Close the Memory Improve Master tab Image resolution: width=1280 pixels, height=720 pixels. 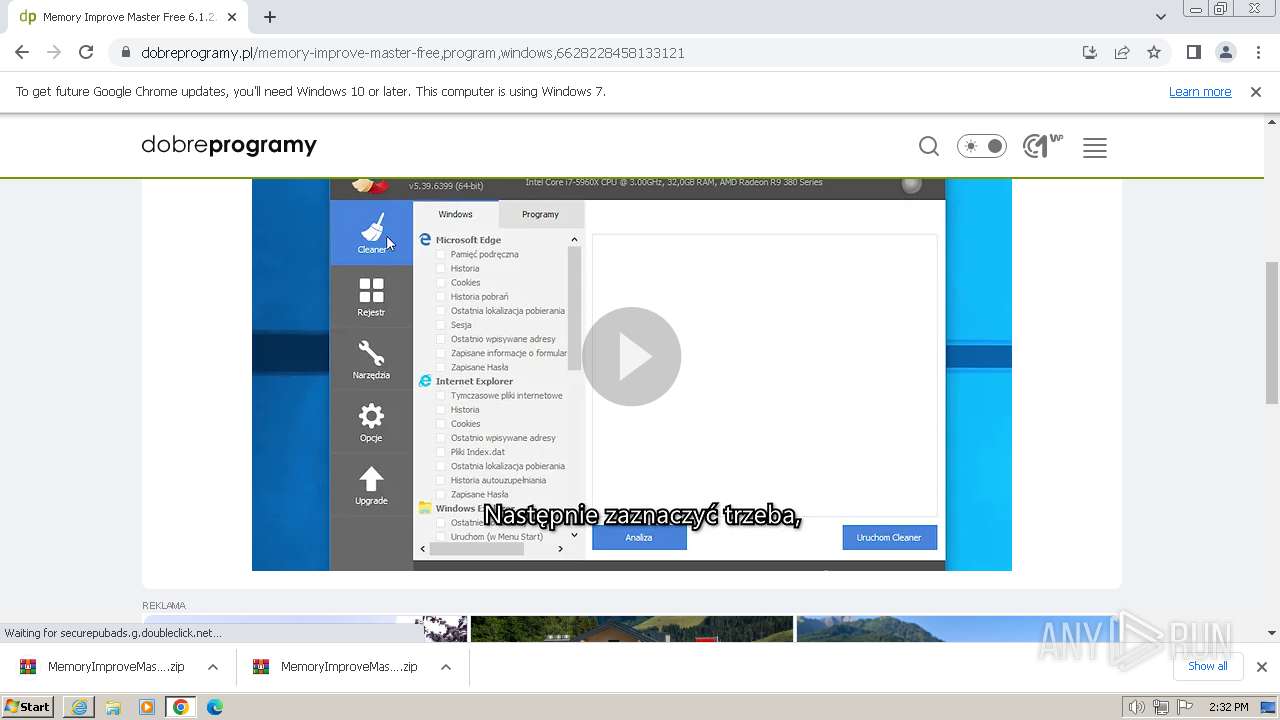(x=232, y=17)
